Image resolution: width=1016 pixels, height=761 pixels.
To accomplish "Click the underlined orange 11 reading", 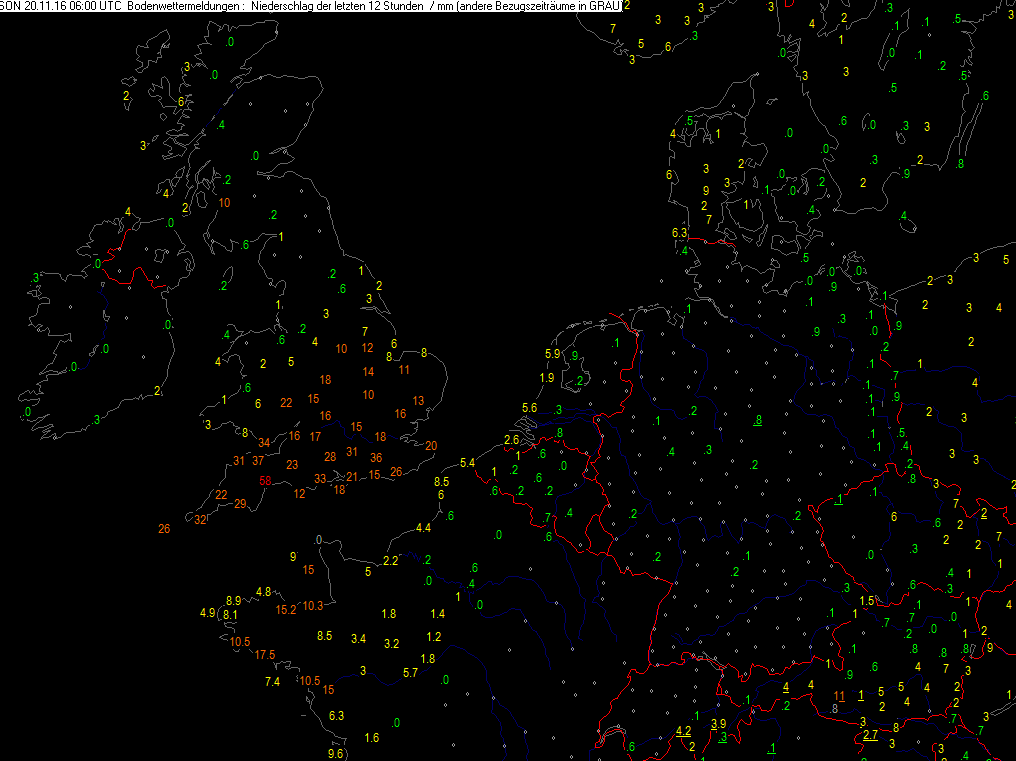I will [x=839, y=696].
